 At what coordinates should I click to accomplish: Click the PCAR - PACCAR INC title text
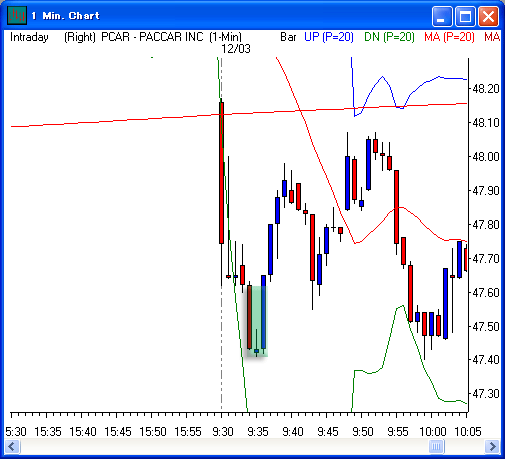coord(152,37)
